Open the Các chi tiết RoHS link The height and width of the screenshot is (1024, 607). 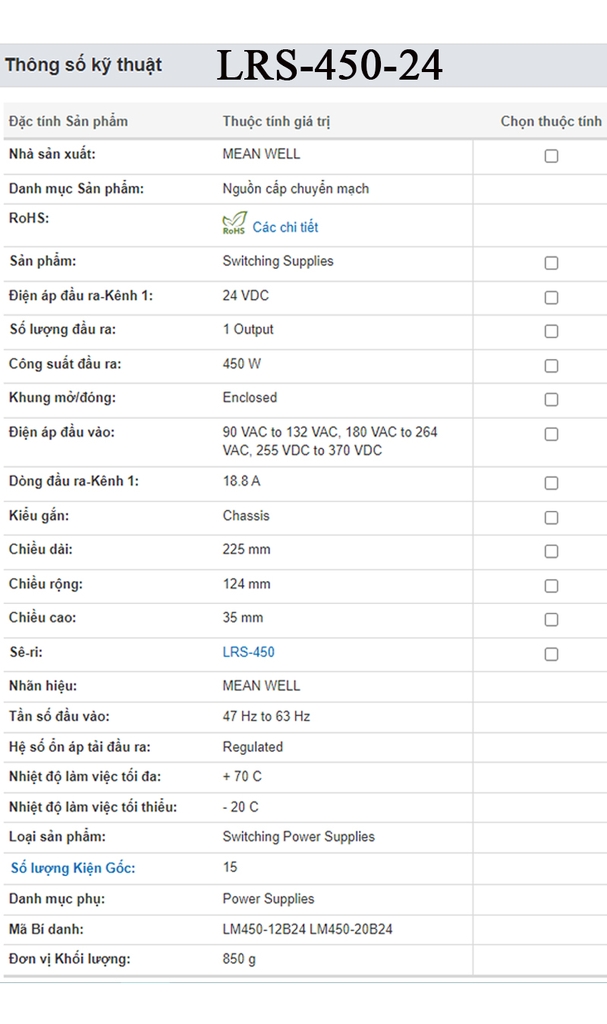pos(285,227)
